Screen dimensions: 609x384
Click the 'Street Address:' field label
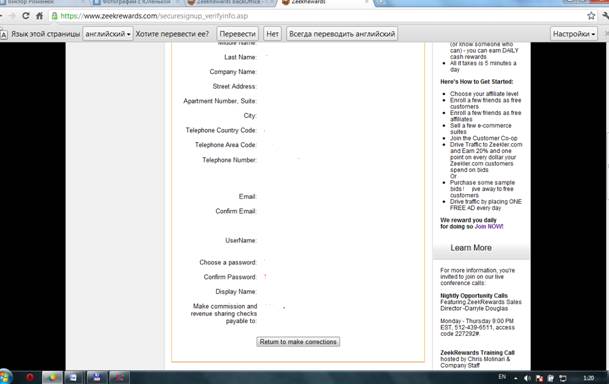pos(234,86)
